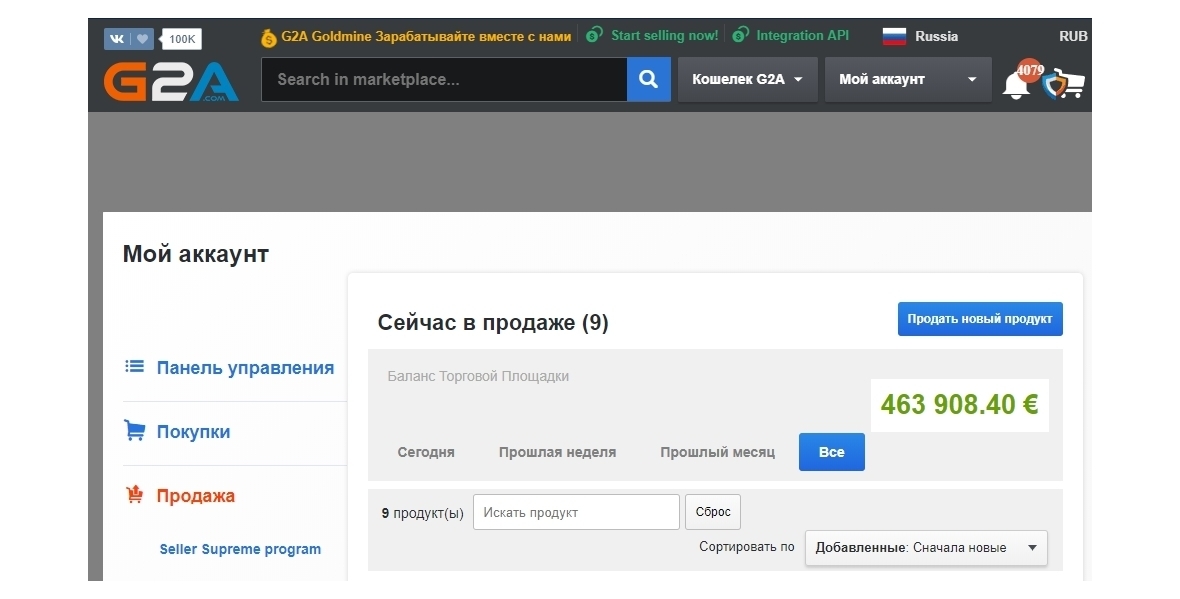Expand the Мой аккаунт header dropdown
The image size is (1180, 599).
coord(908,79)
